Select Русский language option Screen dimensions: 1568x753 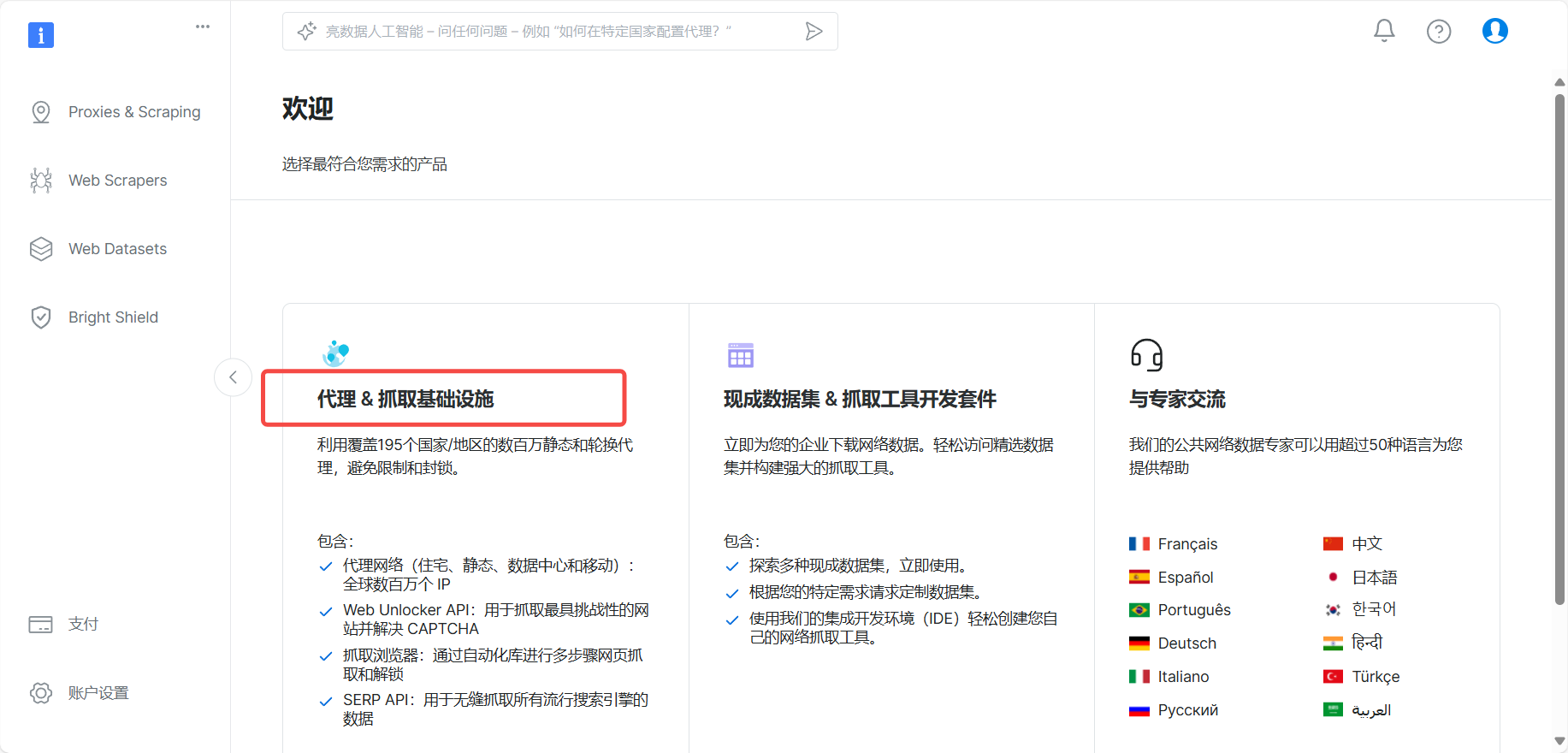pyautogui.click(x=1188, y=710)
